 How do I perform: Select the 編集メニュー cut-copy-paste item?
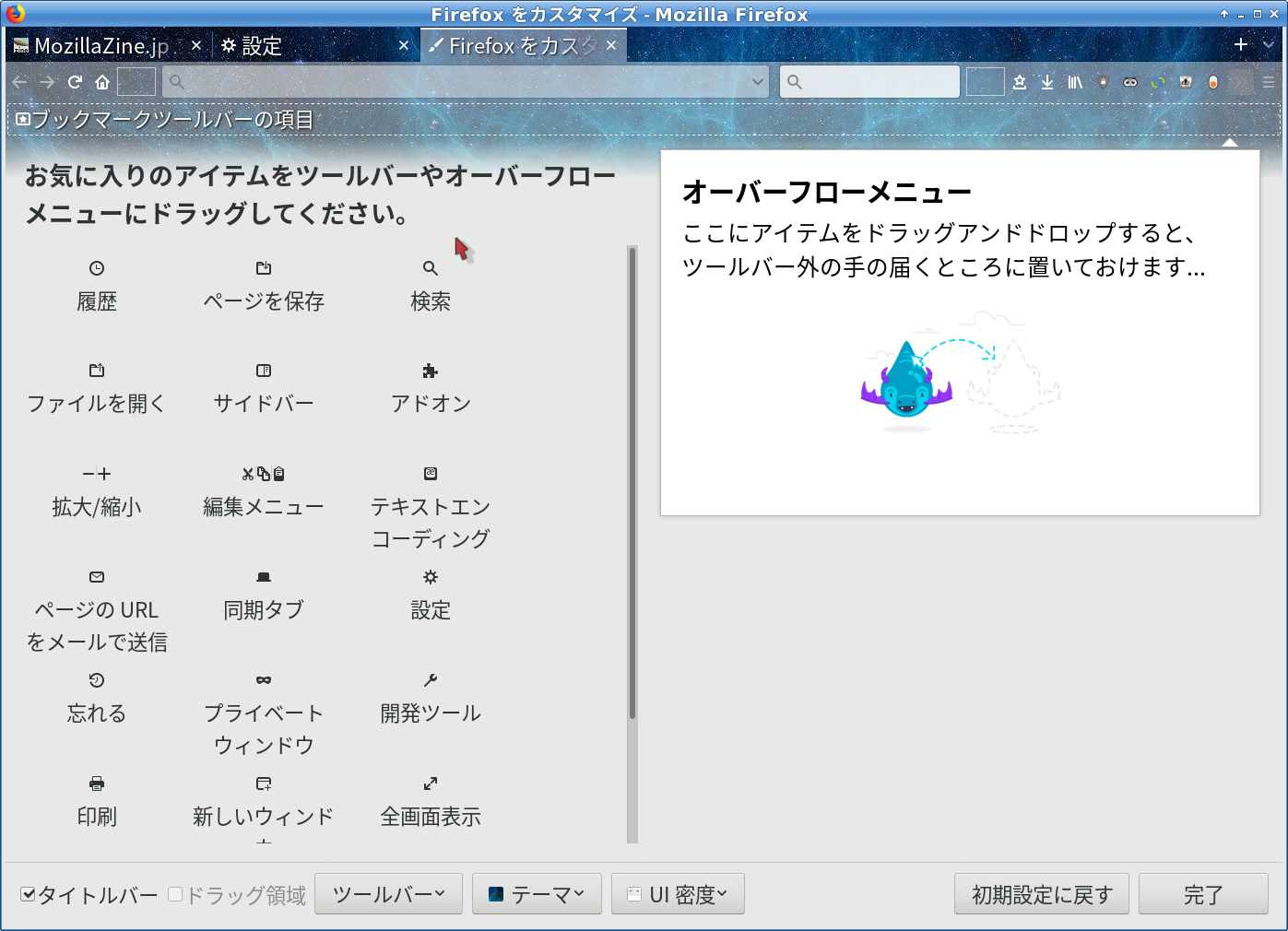[264, 491]
